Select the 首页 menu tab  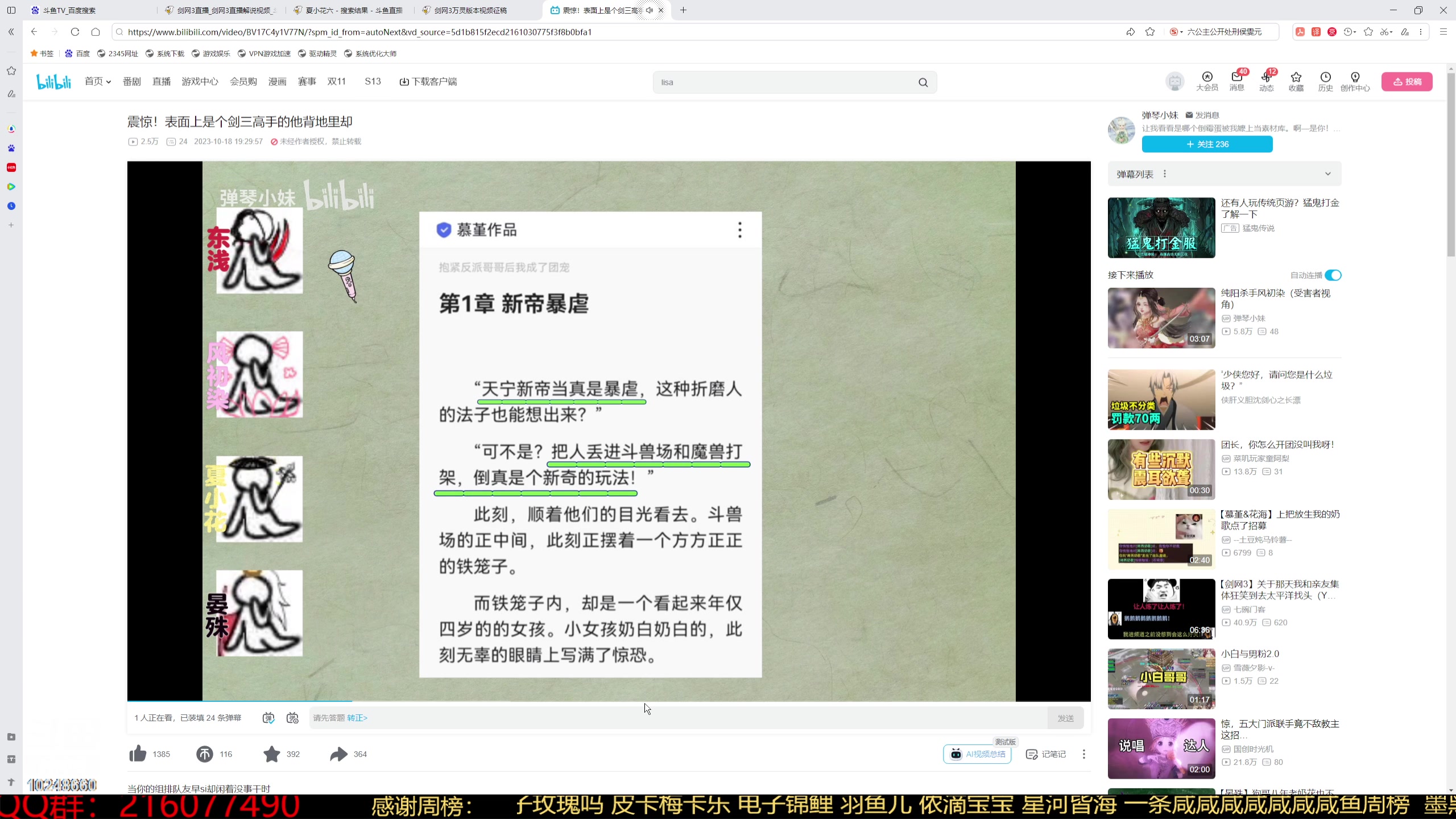pyautogui.click(x=96, y=82)
